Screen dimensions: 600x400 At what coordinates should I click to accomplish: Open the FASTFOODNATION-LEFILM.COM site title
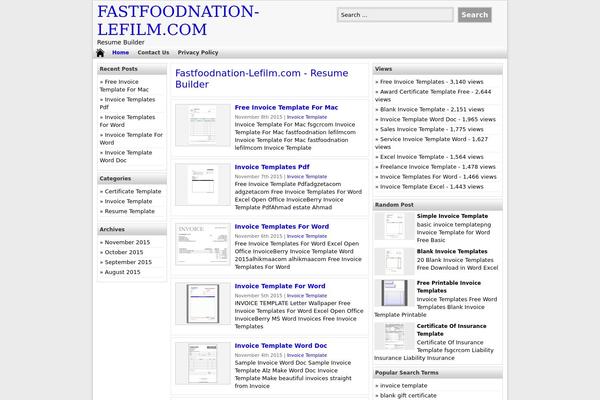[x=178, y=20]
